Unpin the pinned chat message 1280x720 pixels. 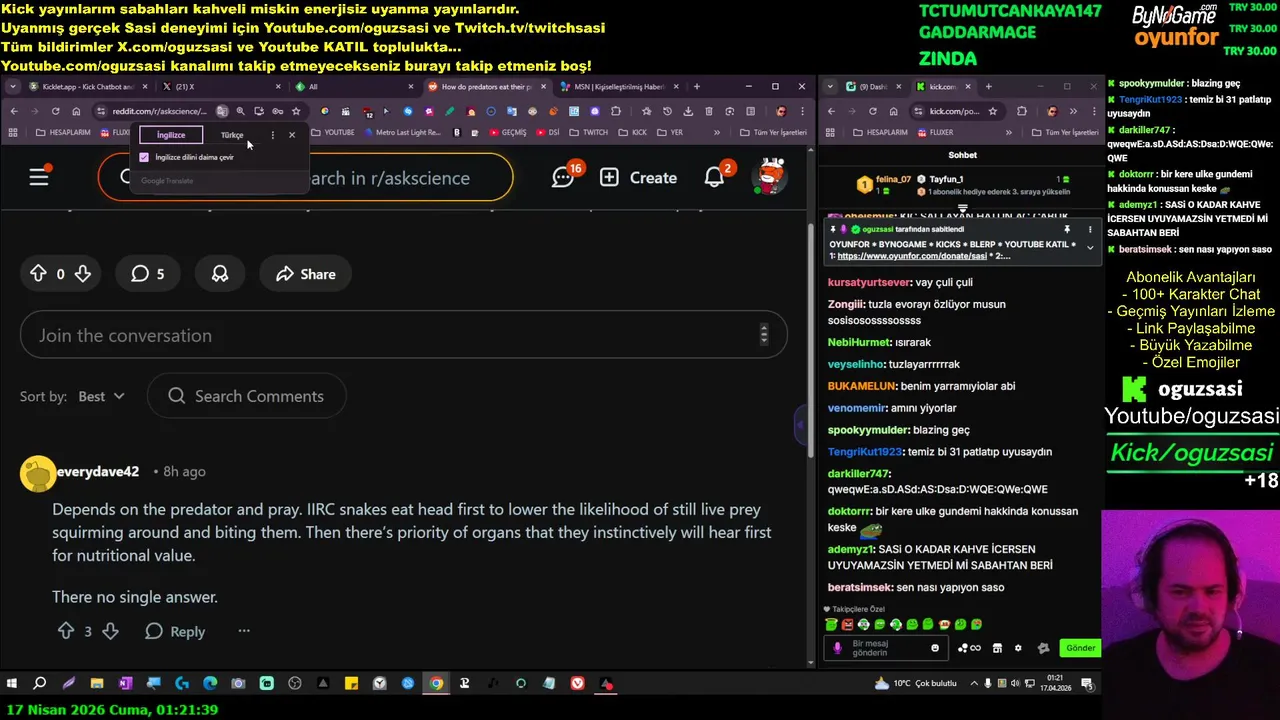[1067, 230]
